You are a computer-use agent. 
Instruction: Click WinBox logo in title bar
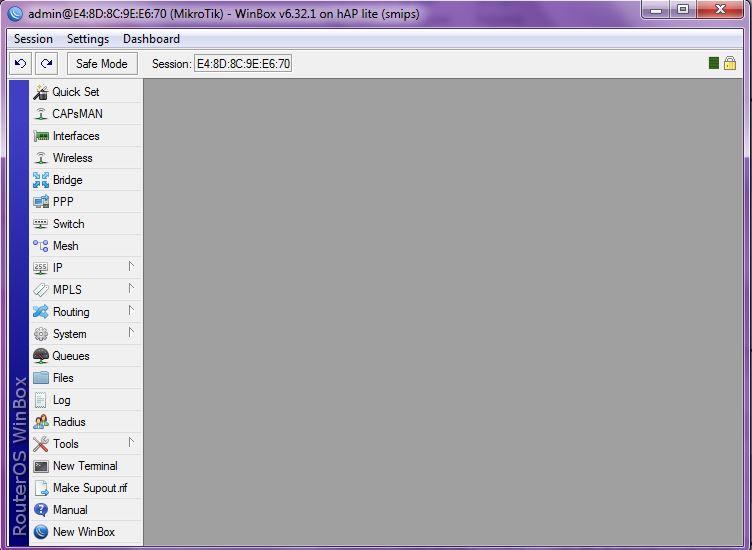15,13
